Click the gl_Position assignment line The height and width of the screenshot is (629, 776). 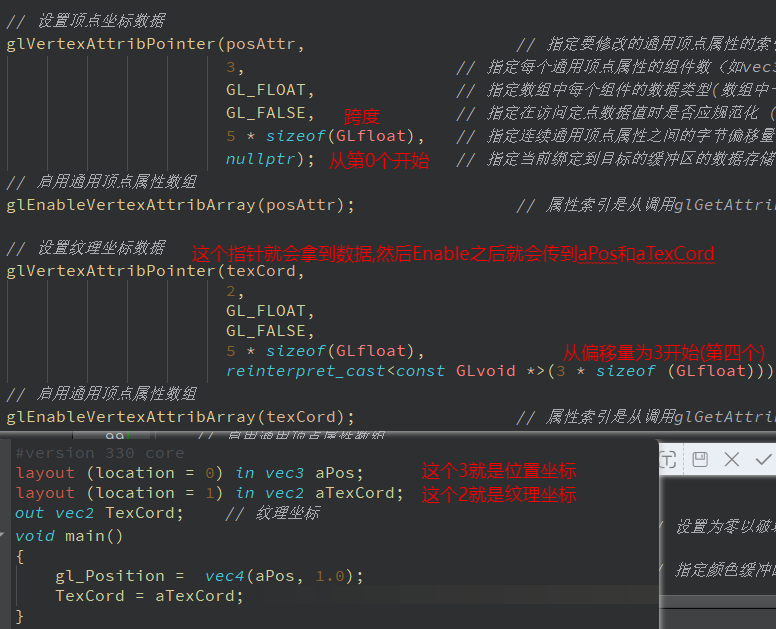(x=210, y=576)
